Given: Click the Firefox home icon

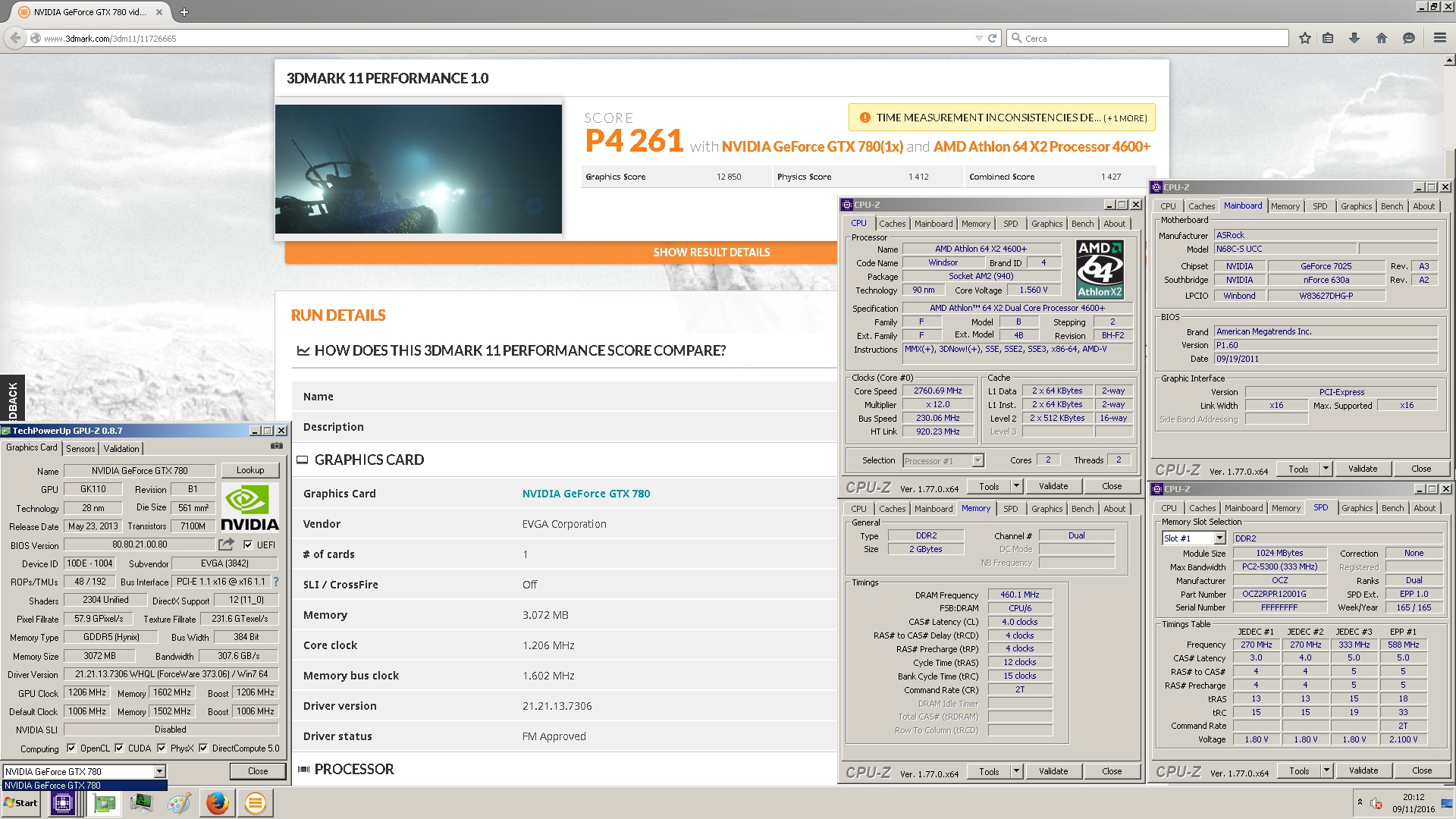Looking at the screenshot, I should [x=1381, y=38].
